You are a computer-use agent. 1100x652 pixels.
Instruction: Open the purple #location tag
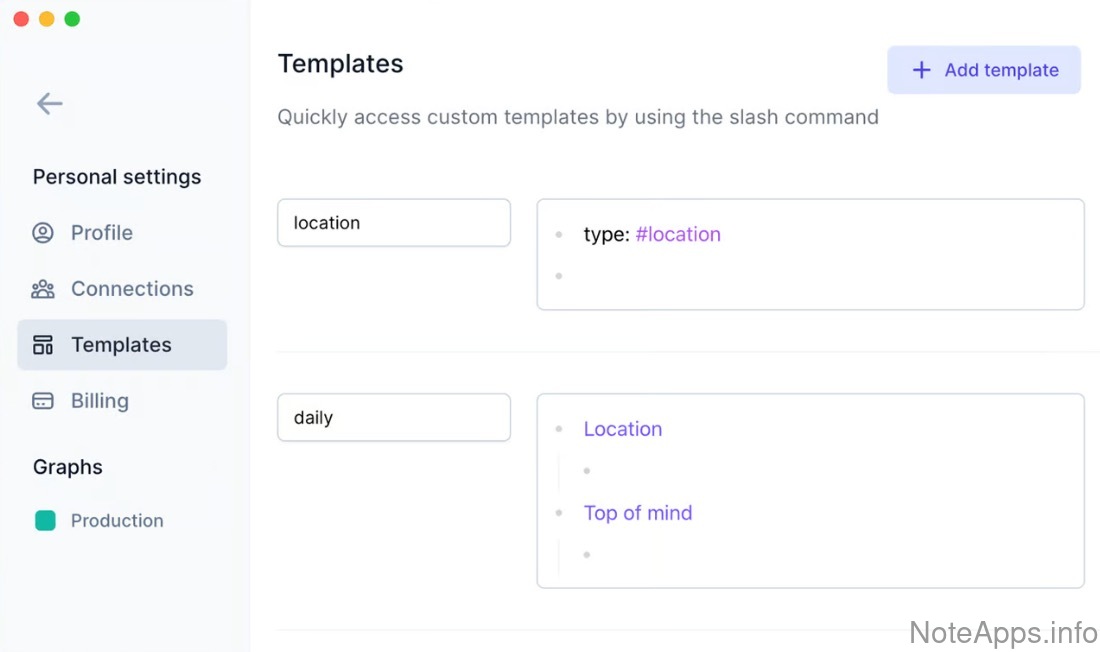point(678,234)
